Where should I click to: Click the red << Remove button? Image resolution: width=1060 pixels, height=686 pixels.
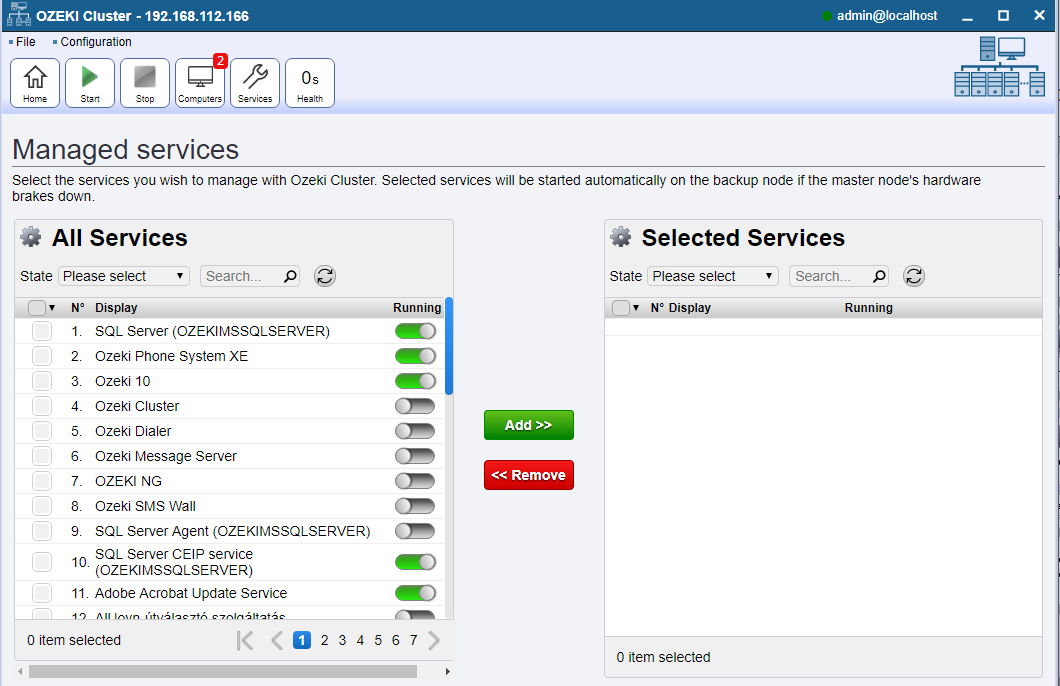coord(529,475)
